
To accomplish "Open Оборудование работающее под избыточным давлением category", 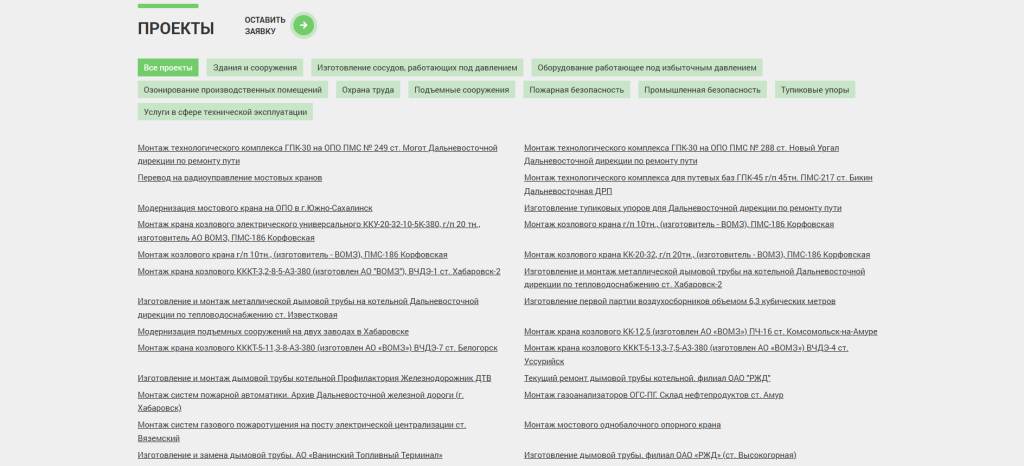I will 646,67.
